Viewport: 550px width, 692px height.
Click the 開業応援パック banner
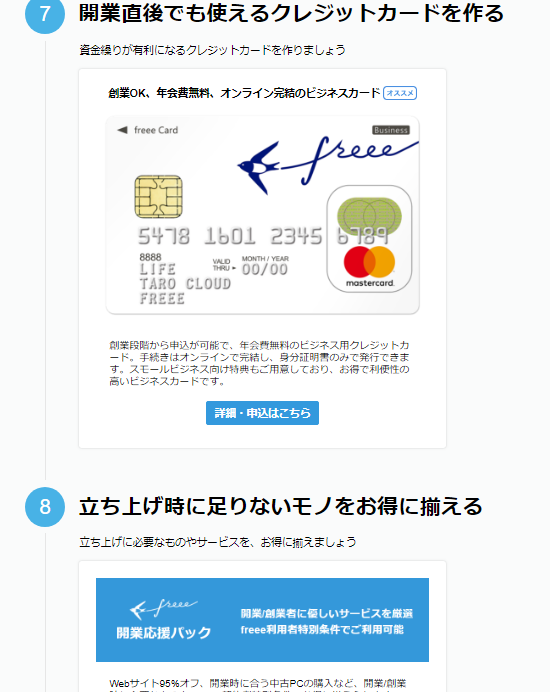pyautogui.click(x=262, y=620)
